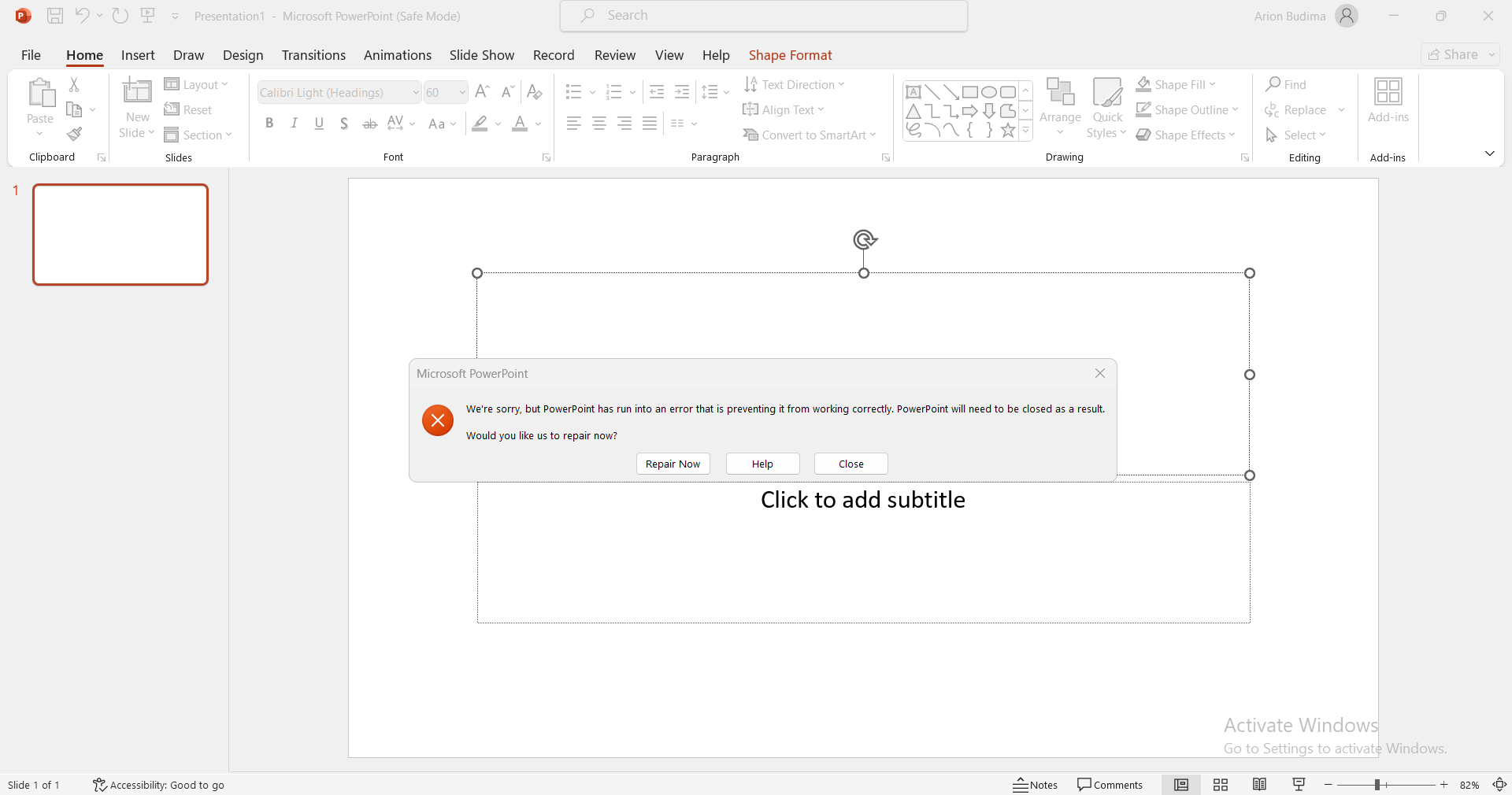Fit slide to current window icon
Screen dimensions: 1512x795
(x=1499, y=785)
